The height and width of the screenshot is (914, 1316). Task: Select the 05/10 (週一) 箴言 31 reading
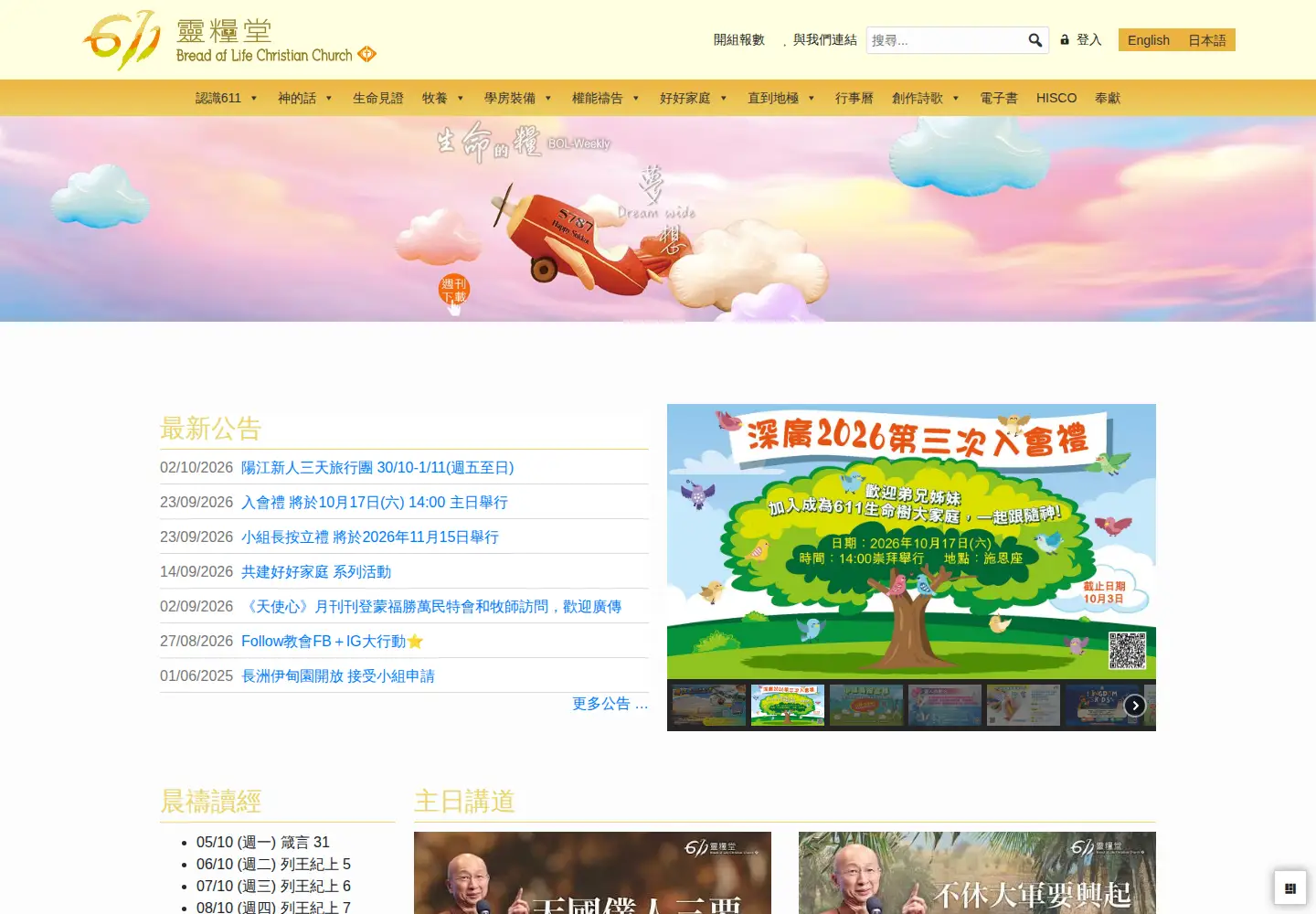point(263,843)
